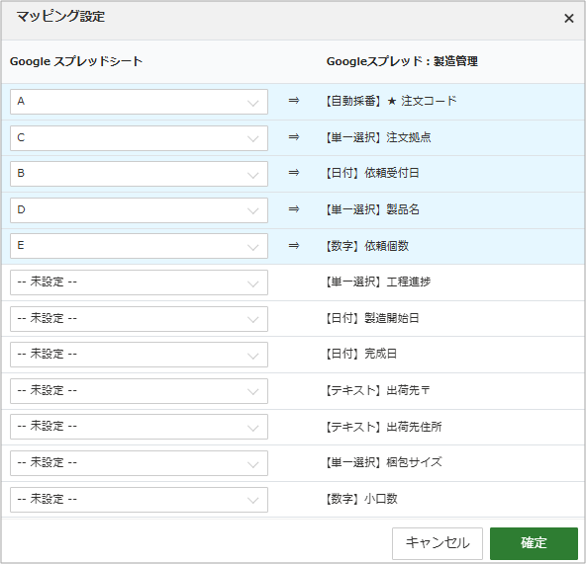Screen dimensions: 586x564
Task: Click the キャンセル button
Action: coord(437,543)
